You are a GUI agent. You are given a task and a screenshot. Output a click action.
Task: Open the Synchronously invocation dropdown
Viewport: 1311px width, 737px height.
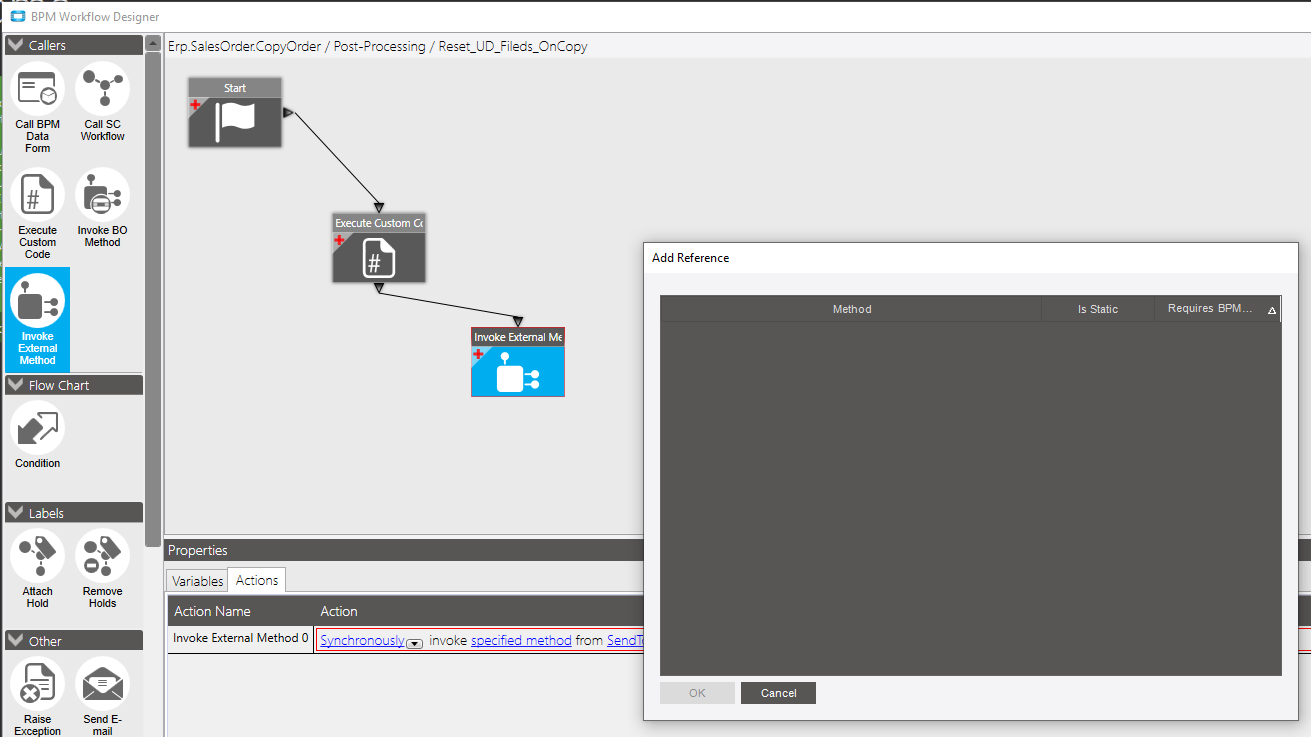[415, 642]
